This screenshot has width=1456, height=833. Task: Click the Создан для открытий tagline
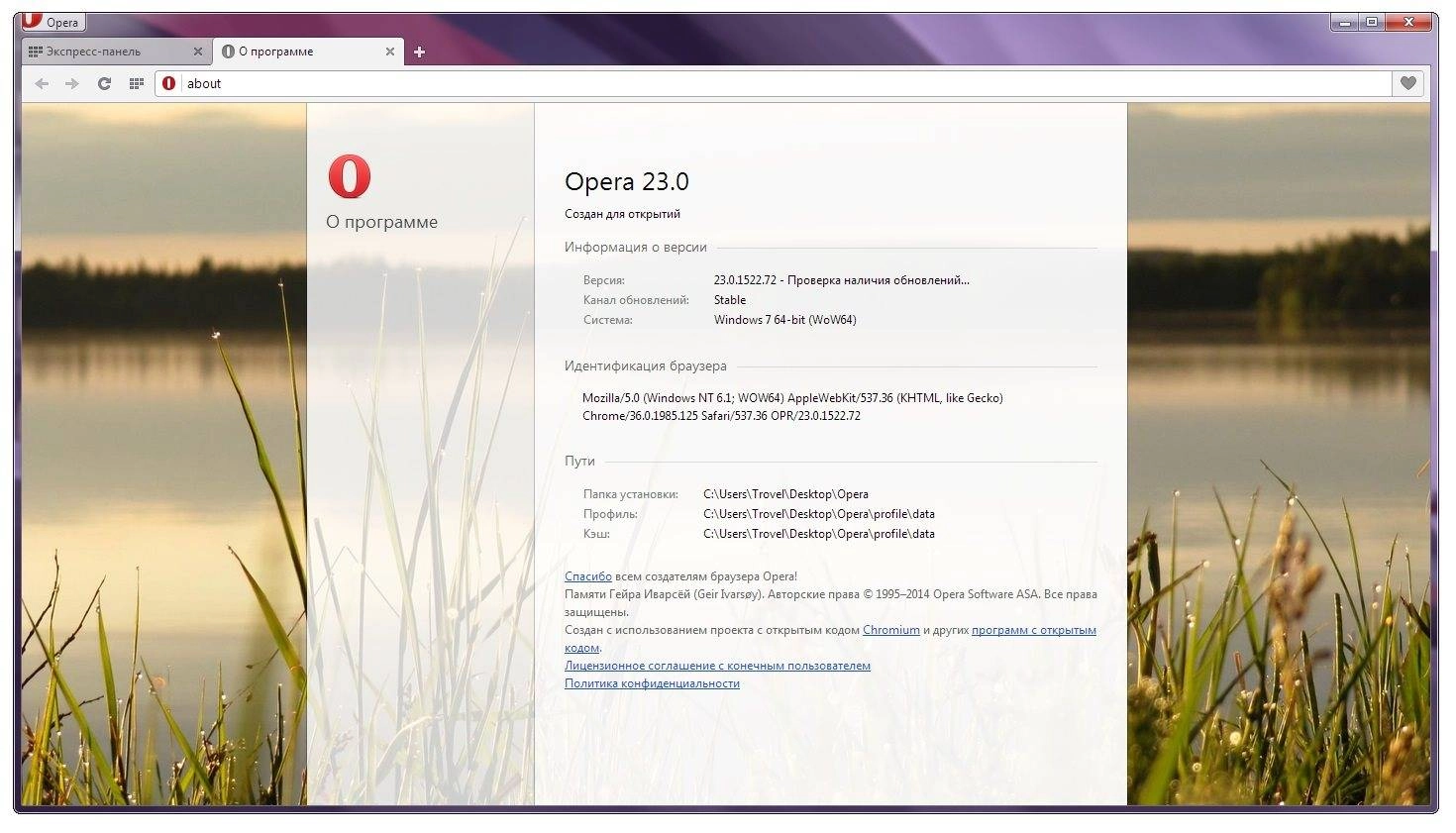click(622, 213)
